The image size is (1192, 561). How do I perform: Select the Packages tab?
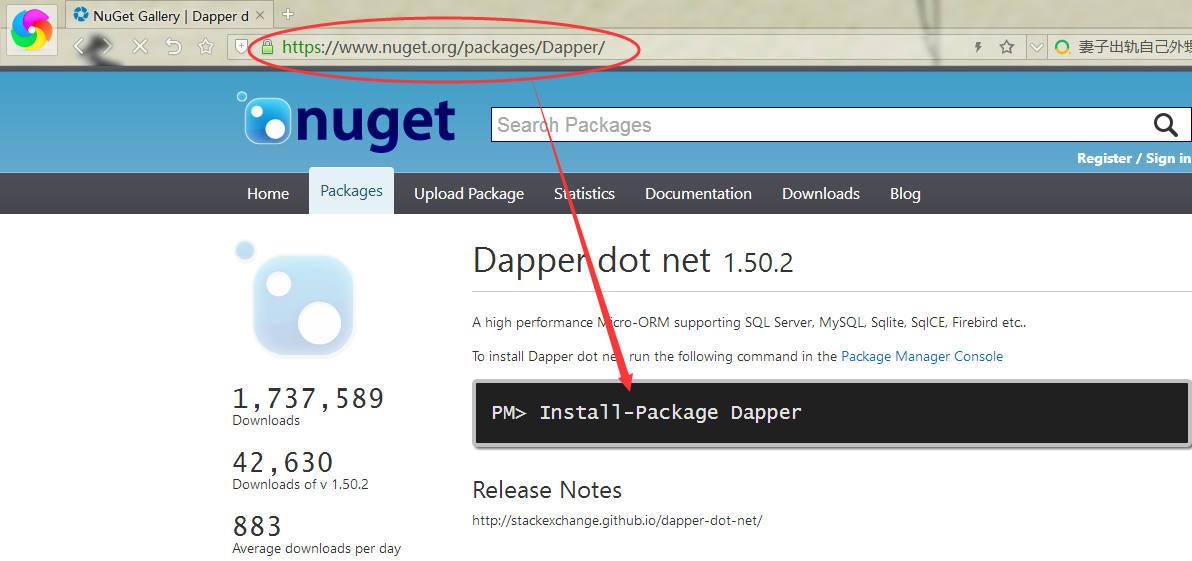coord(351,191)
